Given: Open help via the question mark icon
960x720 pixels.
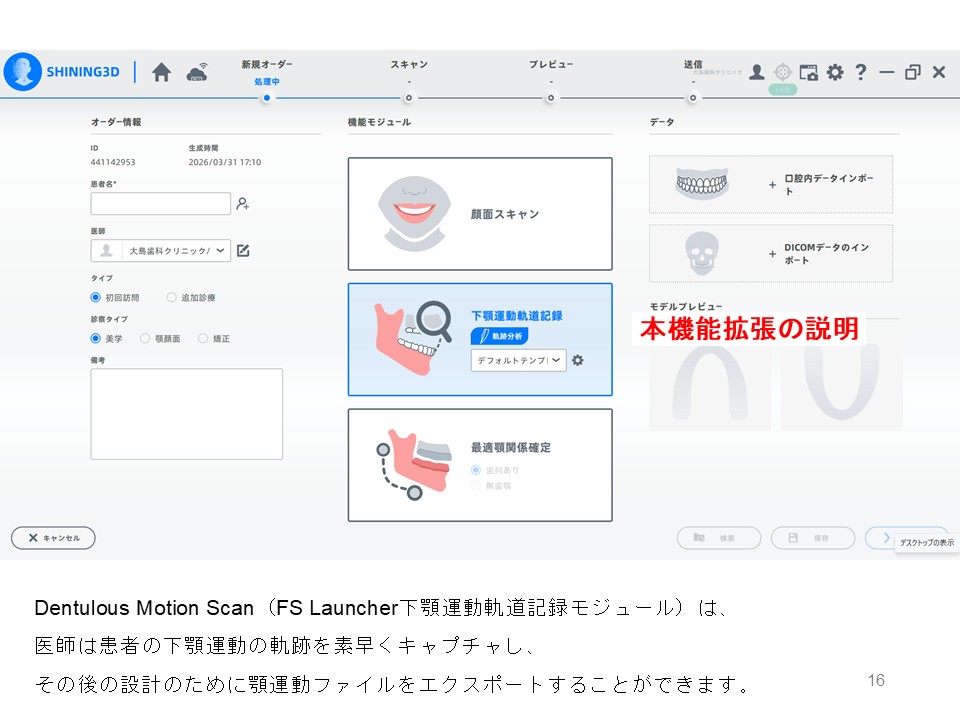Looking at the screenshot, I should click(x=860, y=72).
